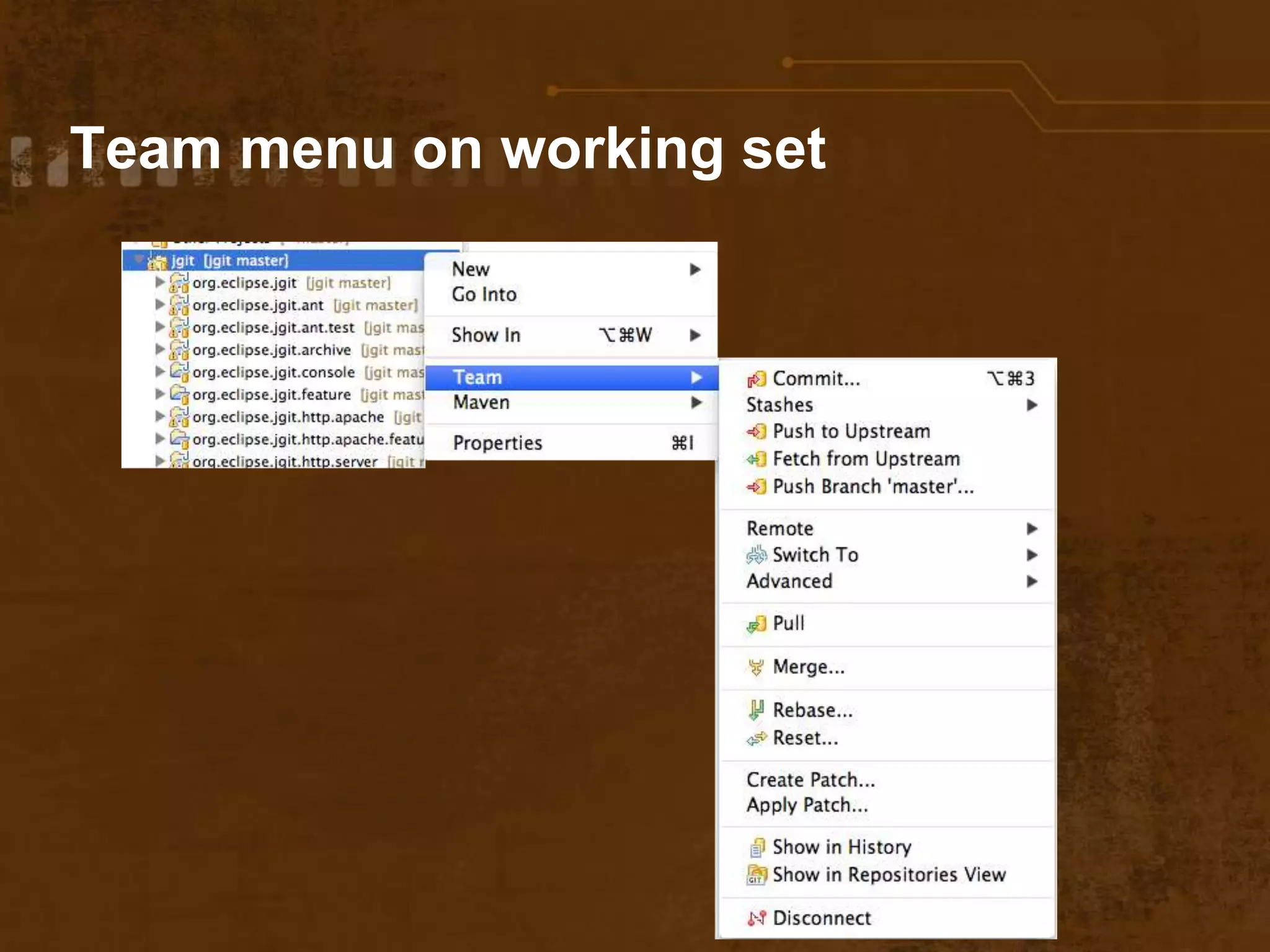Click the Push to Upstream icon
This screenshot has height=952, width=1270.
(x=757, y=431)
